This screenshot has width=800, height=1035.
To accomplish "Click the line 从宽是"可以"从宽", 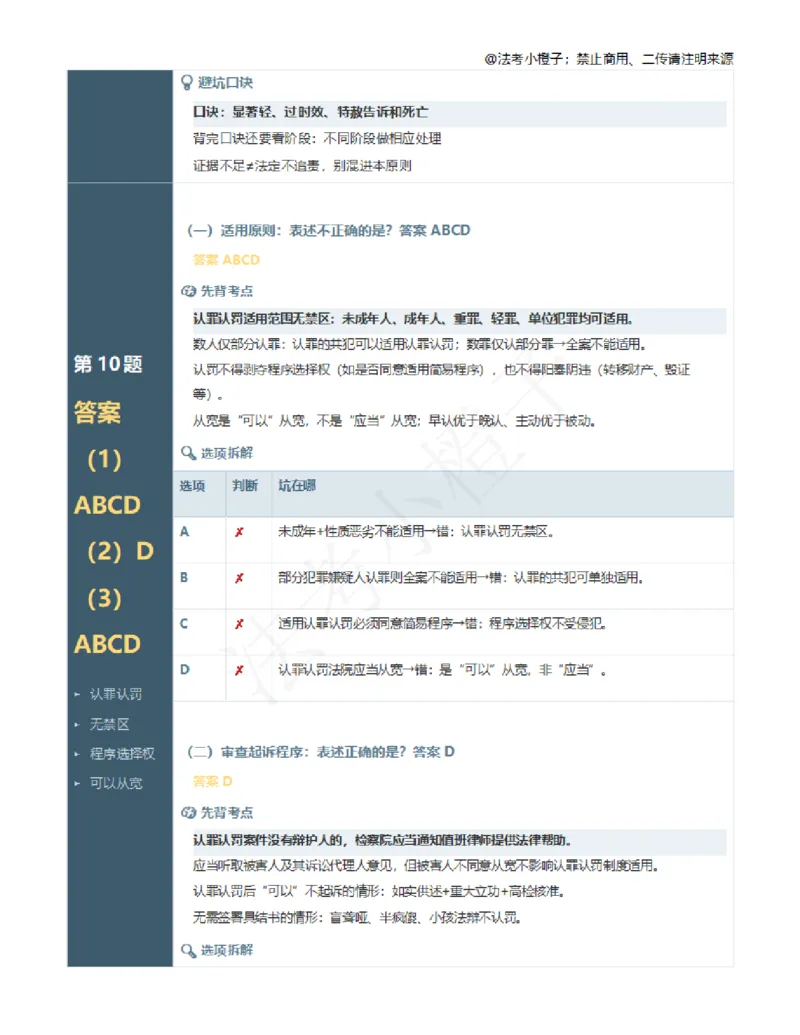I will 394,420.
